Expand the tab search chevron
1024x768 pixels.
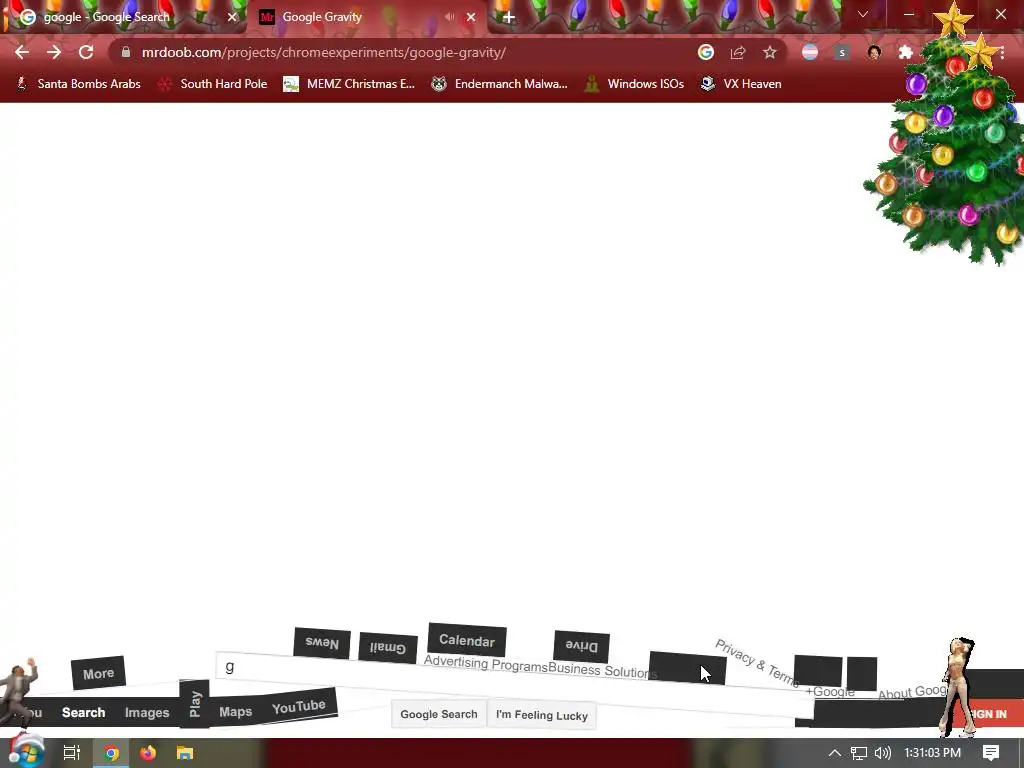[863, 14]
